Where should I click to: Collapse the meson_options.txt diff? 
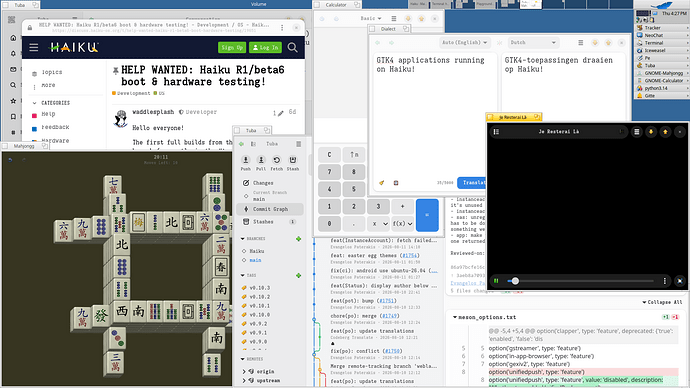click(x=455, y=317)
